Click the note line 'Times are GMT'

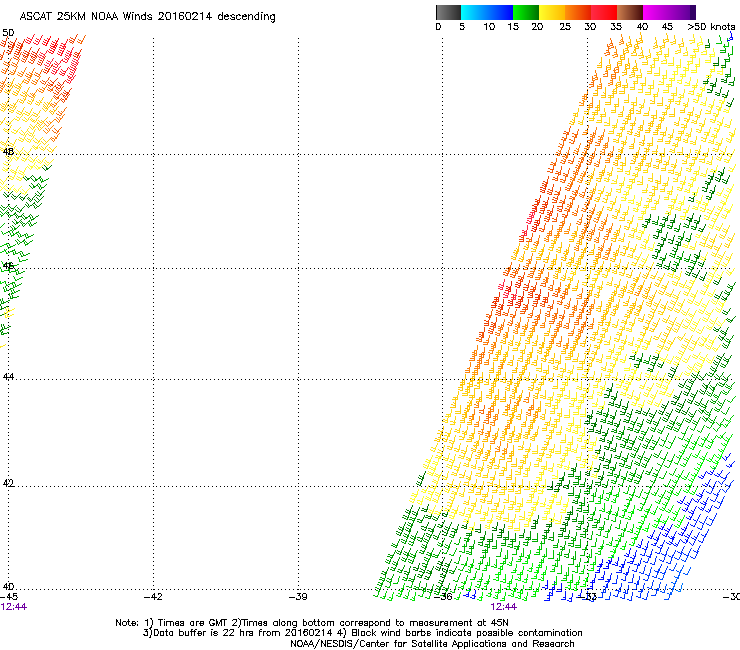click(x=192, y=623)
